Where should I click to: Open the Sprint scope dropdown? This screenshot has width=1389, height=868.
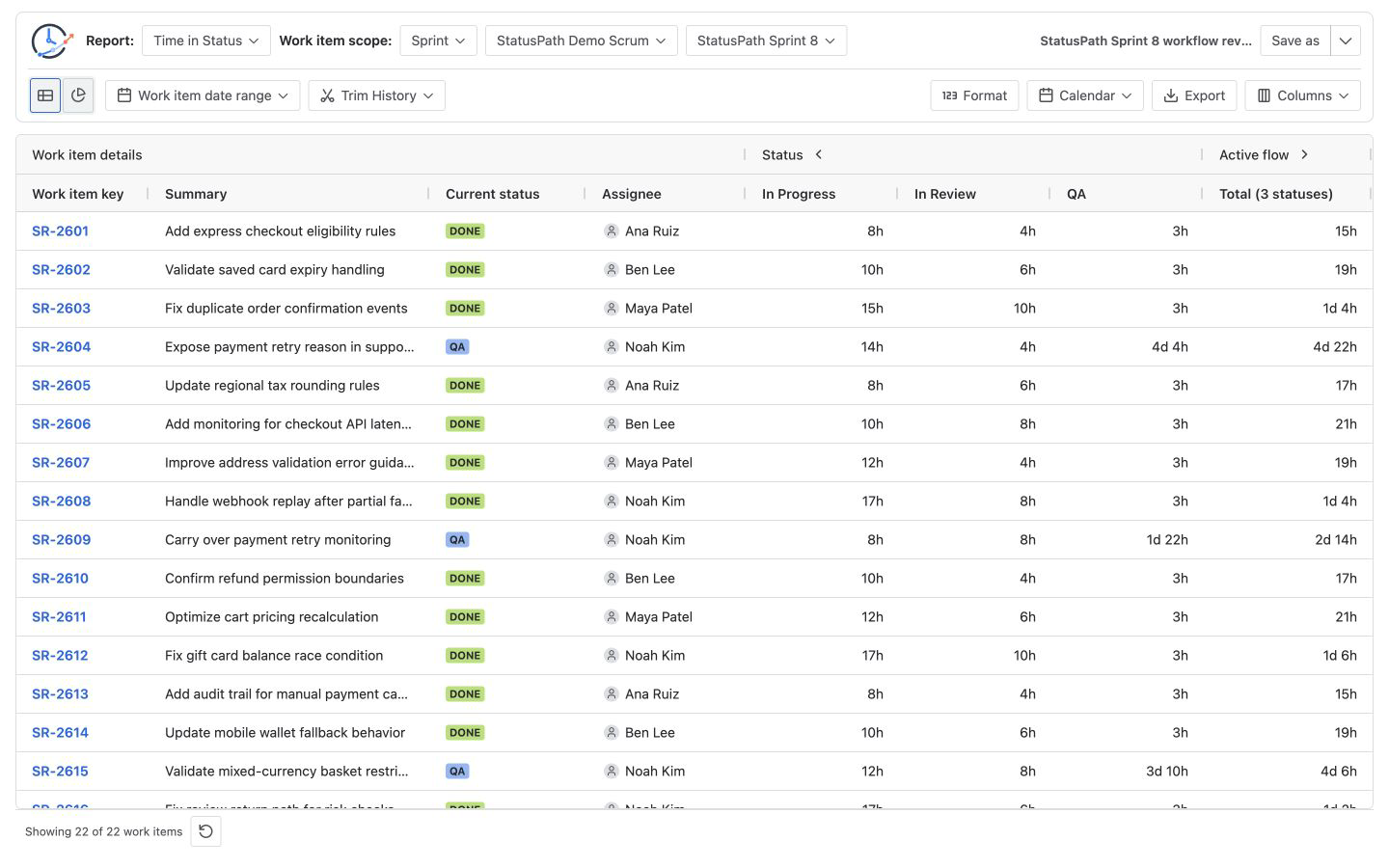pos(438,41)
